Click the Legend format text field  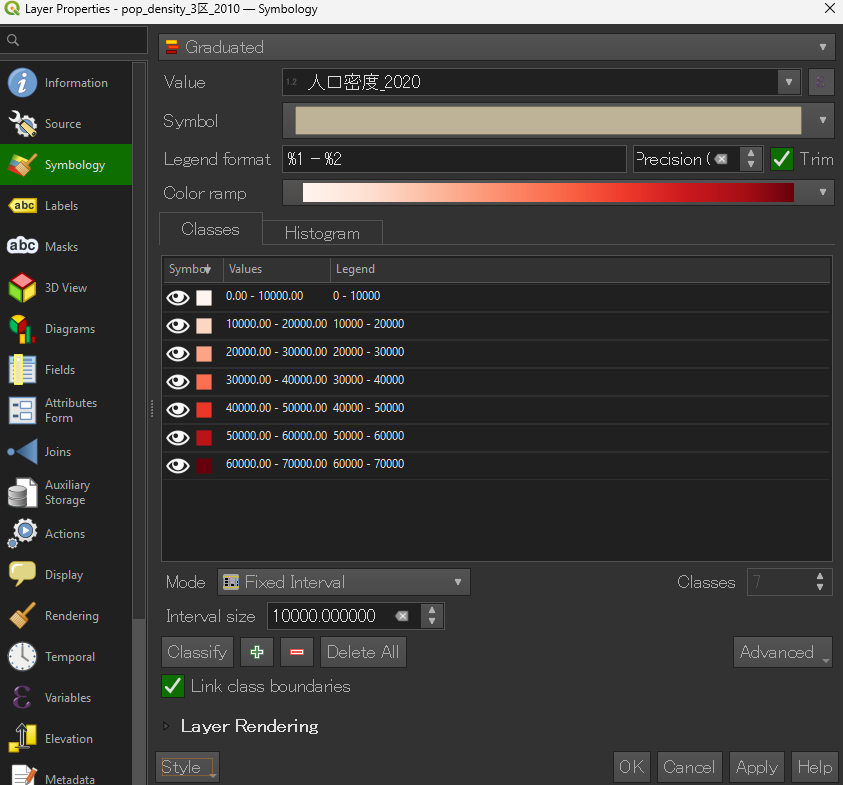[x=454, y=159]
